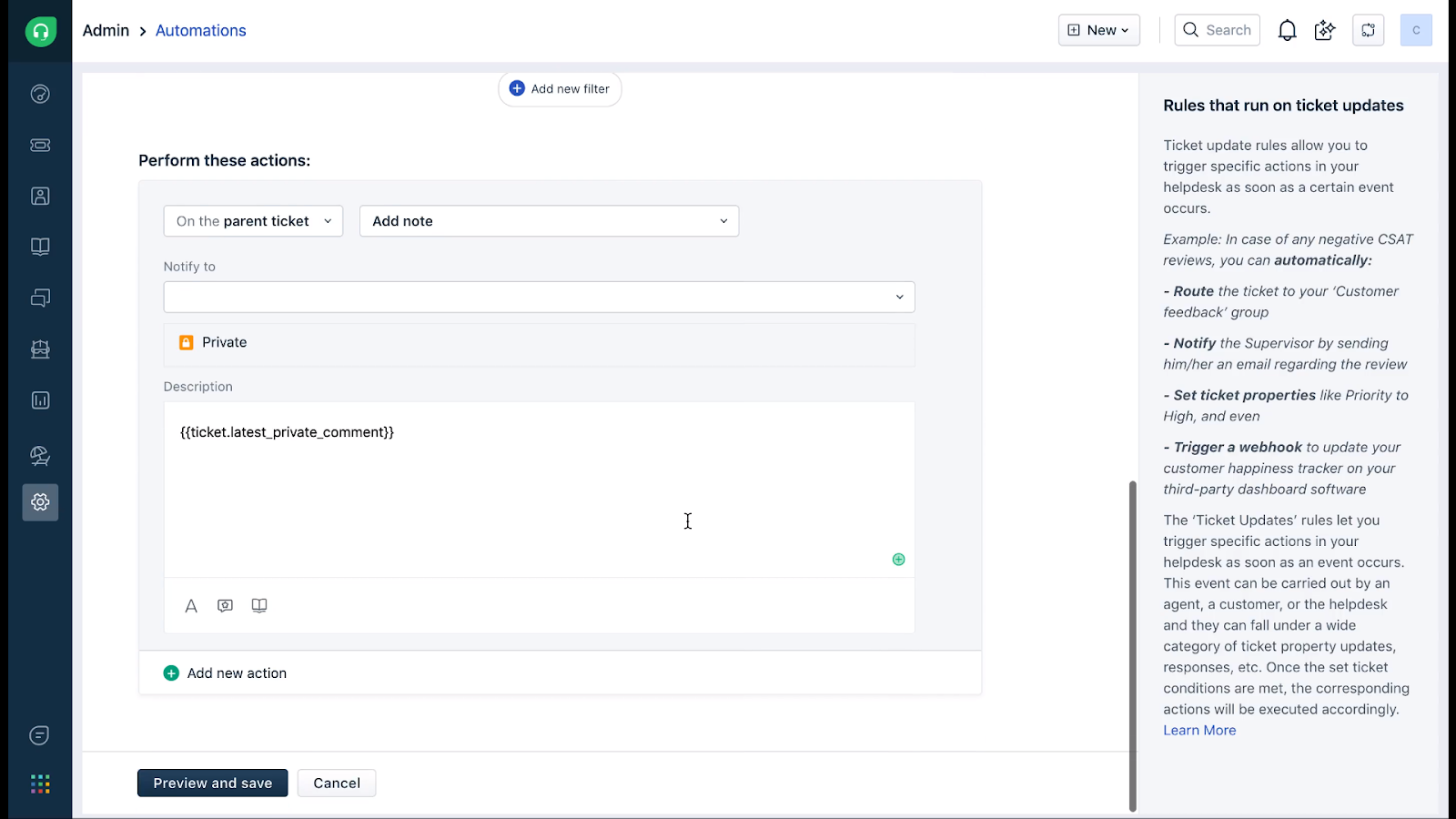Click Add new filter button

coord(560,88)
